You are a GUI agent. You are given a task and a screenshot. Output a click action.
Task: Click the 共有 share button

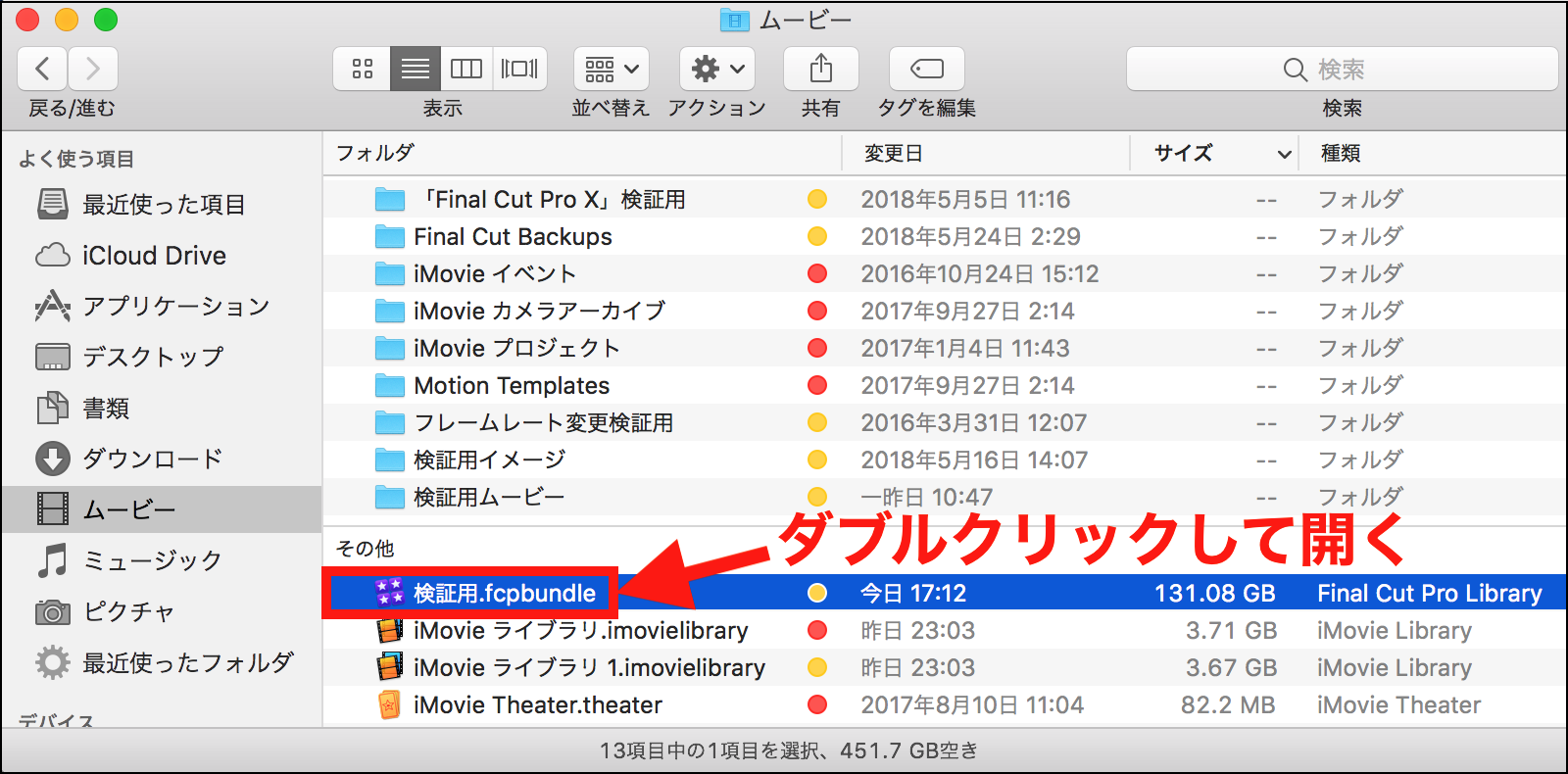pyautogui.click(x=821, y=69)
